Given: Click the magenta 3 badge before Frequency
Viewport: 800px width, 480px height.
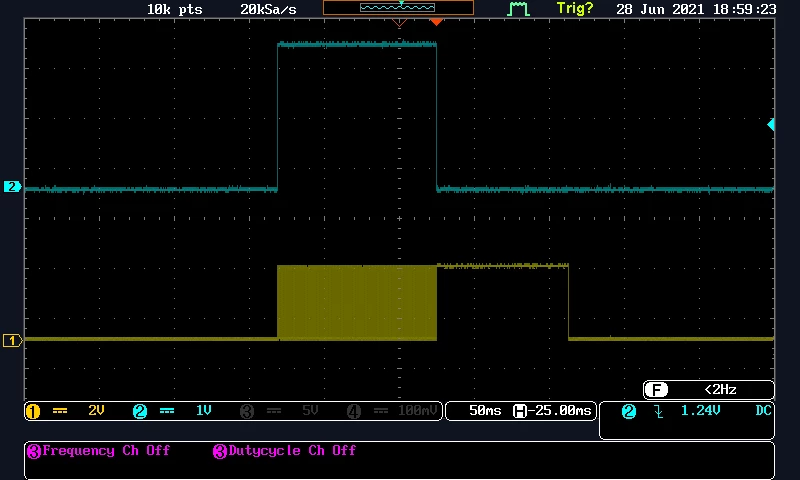Looking at the screenshot, I should [x=34, y=451].
